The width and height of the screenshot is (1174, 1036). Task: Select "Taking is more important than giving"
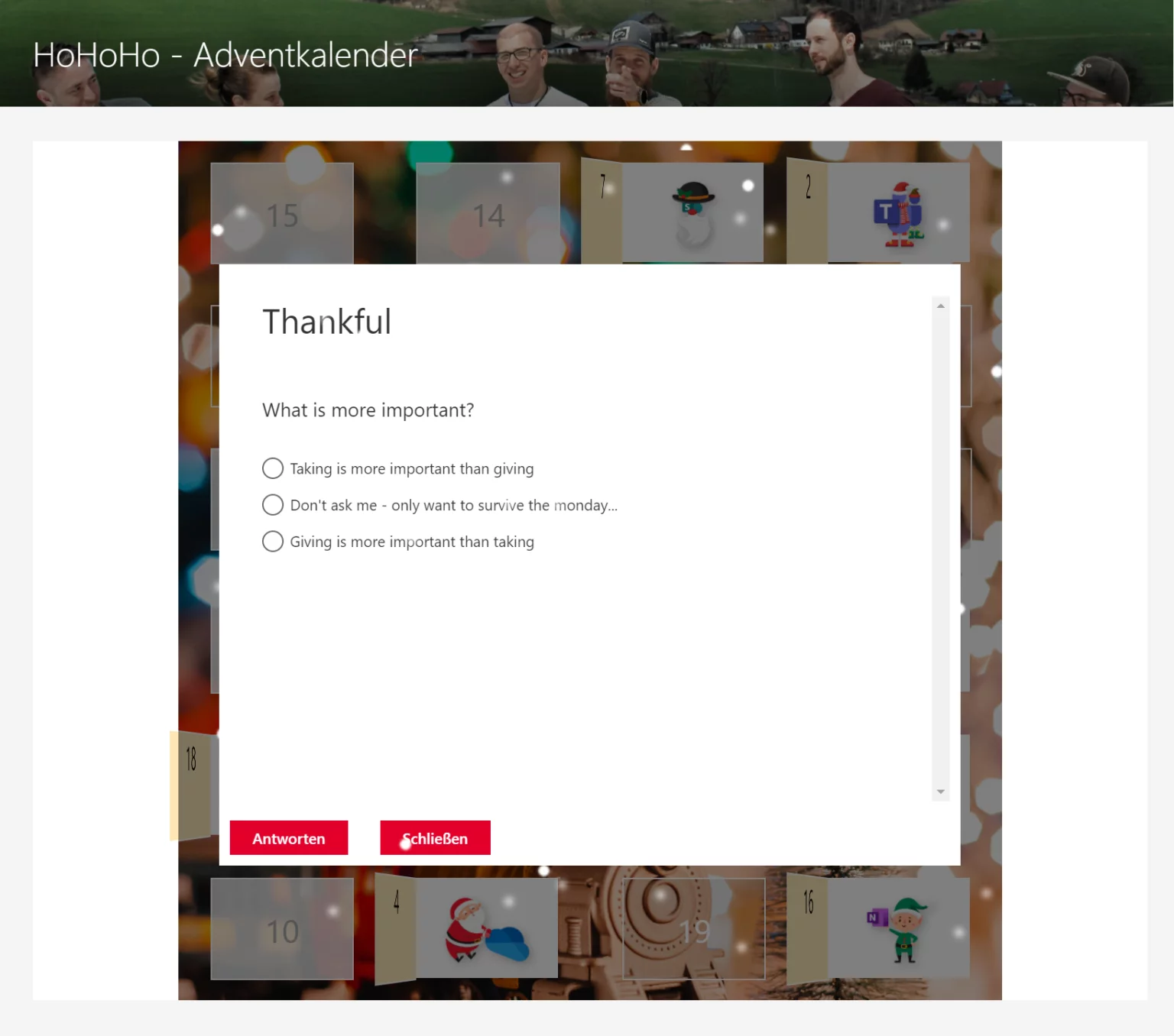(272, 468)
